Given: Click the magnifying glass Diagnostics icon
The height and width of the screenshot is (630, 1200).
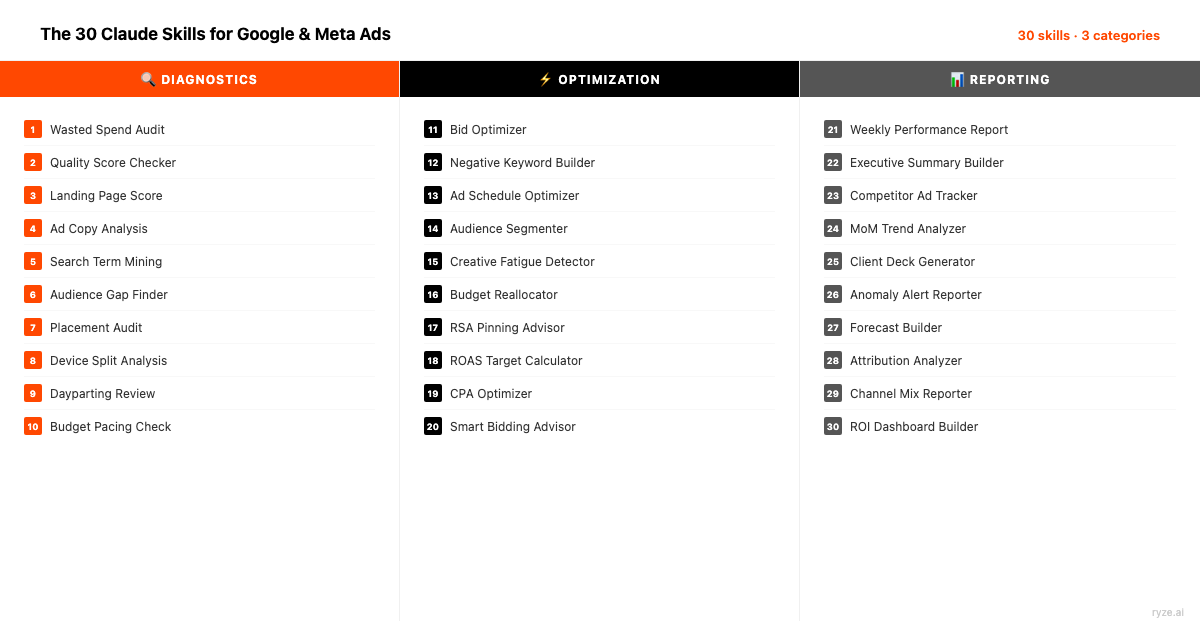Looking at the screenshot, I should (x=148, y=80).
